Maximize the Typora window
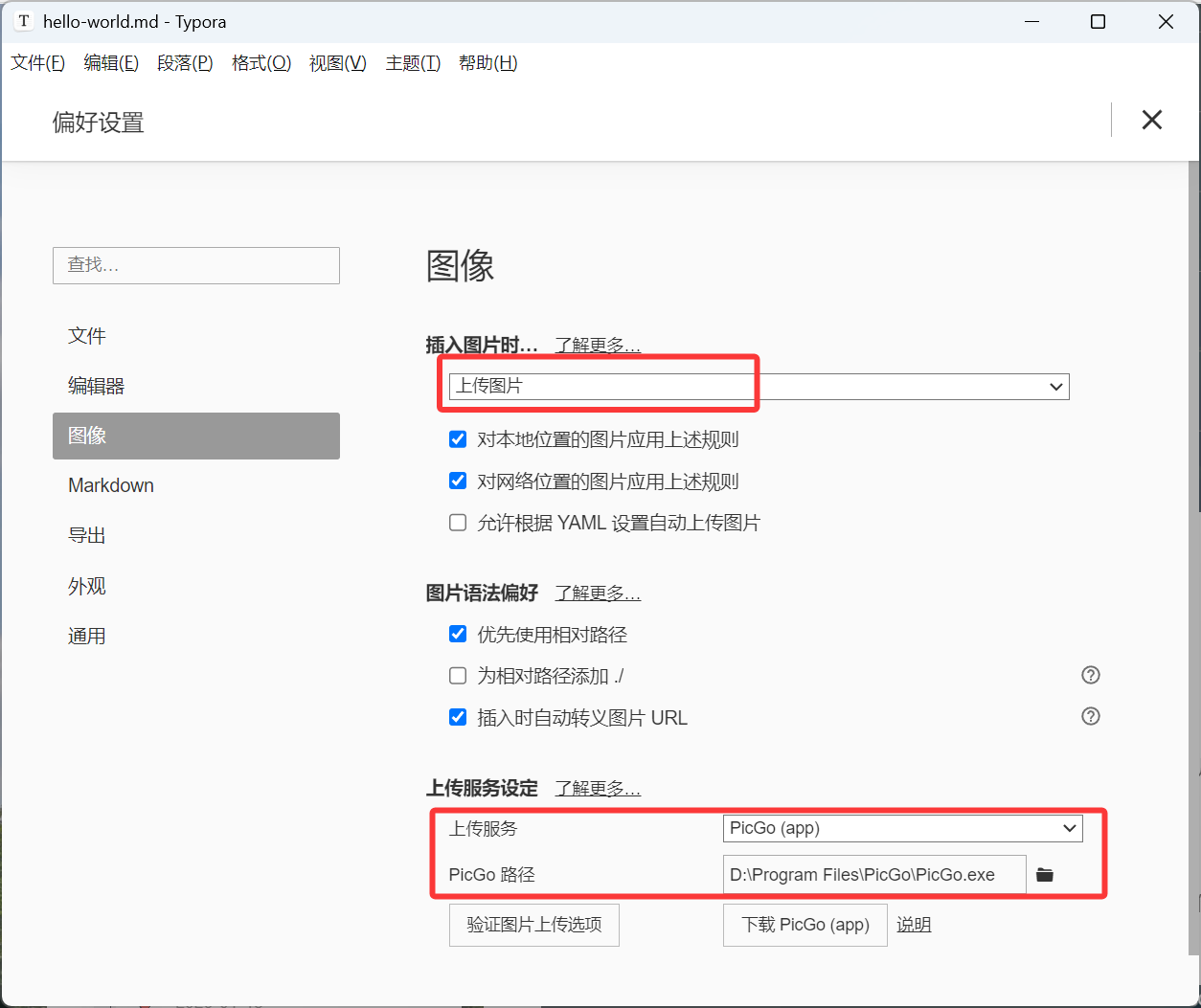This screenshot has width=1201, height=1008. click(x=1099, y=21)
